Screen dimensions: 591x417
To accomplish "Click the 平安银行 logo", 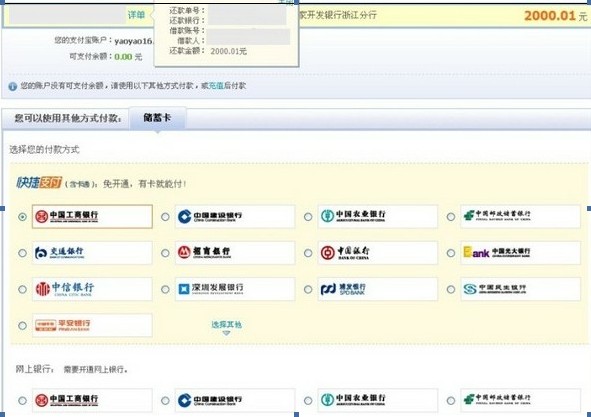I will coord(63,325).
